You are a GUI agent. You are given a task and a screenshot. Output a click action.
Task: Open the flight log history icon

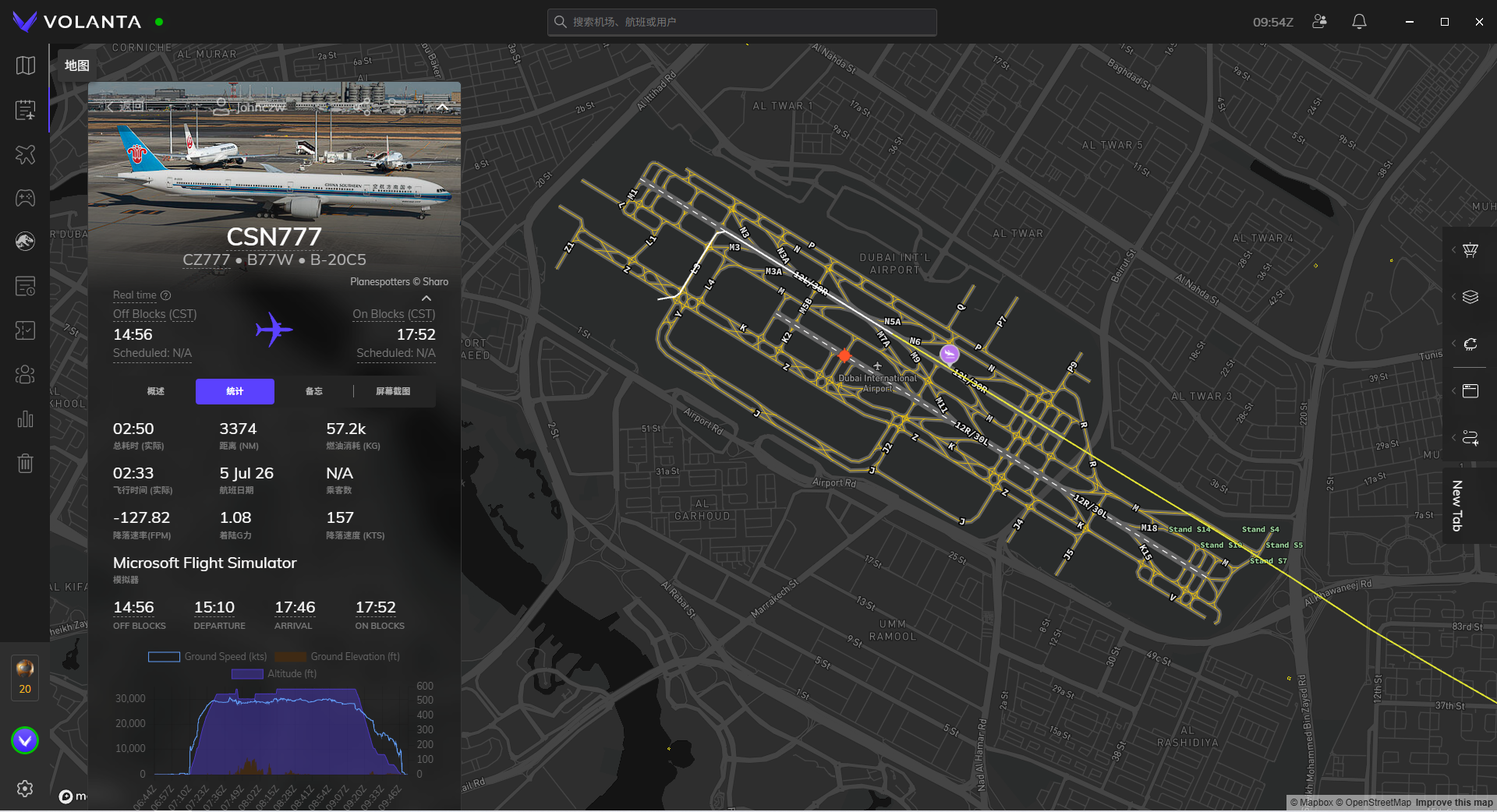pos(25,286)
